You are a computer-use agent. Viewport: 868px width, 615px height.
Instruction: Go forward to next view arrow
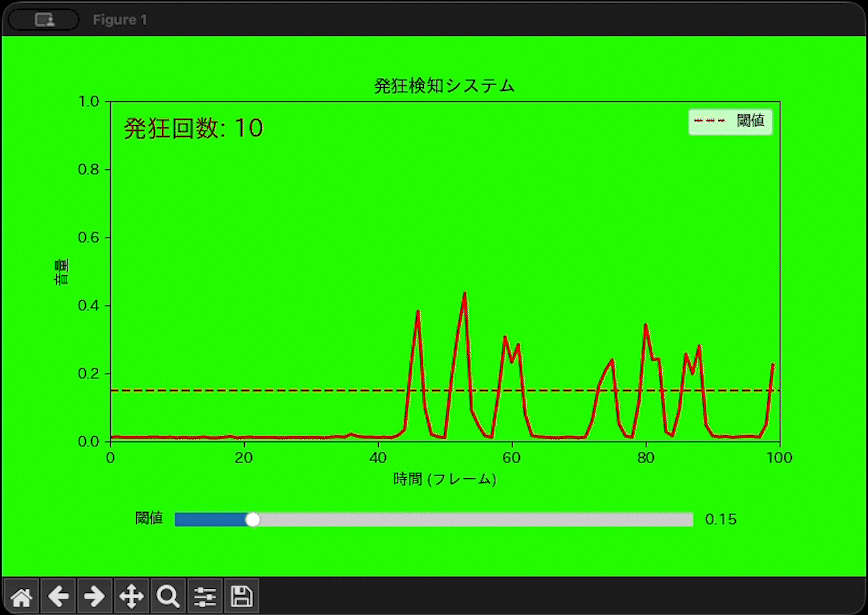click(x=95, y=596)
